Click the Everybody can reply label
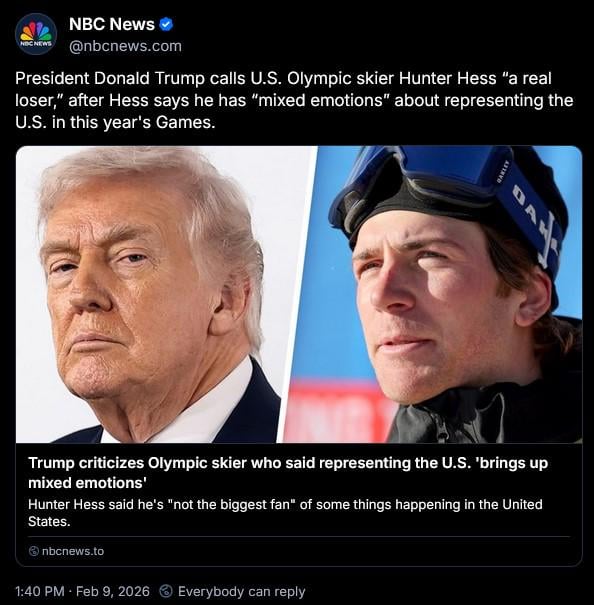 click(242, 591)
